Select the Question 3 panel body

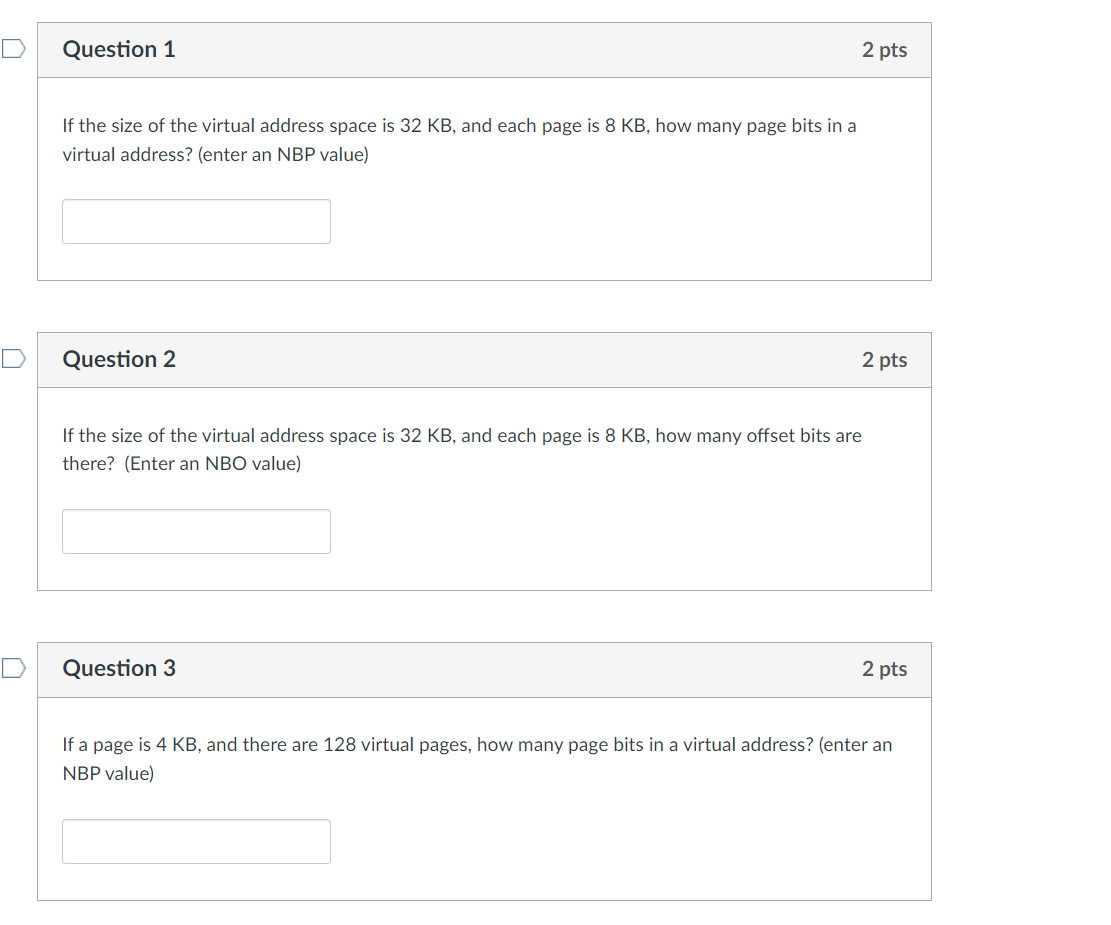coord(484,798)
